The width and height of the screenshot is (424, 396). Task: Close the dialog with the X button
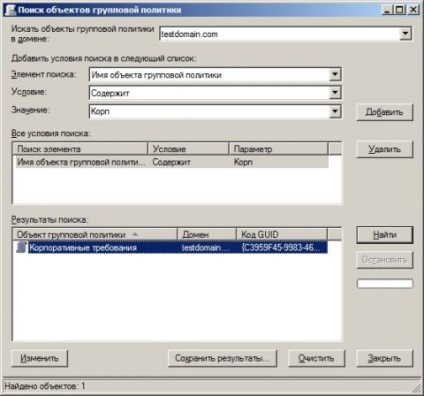pyautogui.click(x=413, y=10)
